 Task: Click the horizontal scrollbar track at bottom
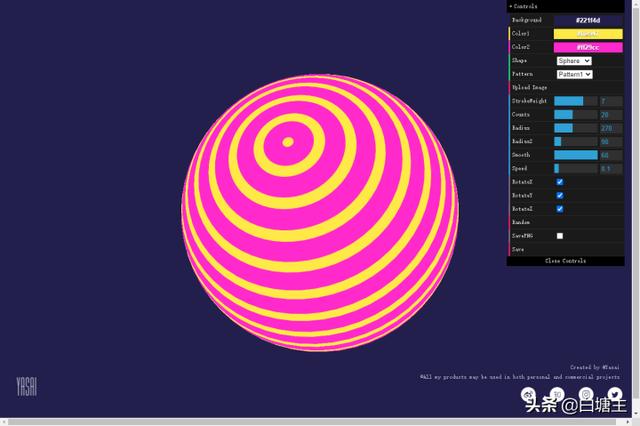[x=316, y=422]
